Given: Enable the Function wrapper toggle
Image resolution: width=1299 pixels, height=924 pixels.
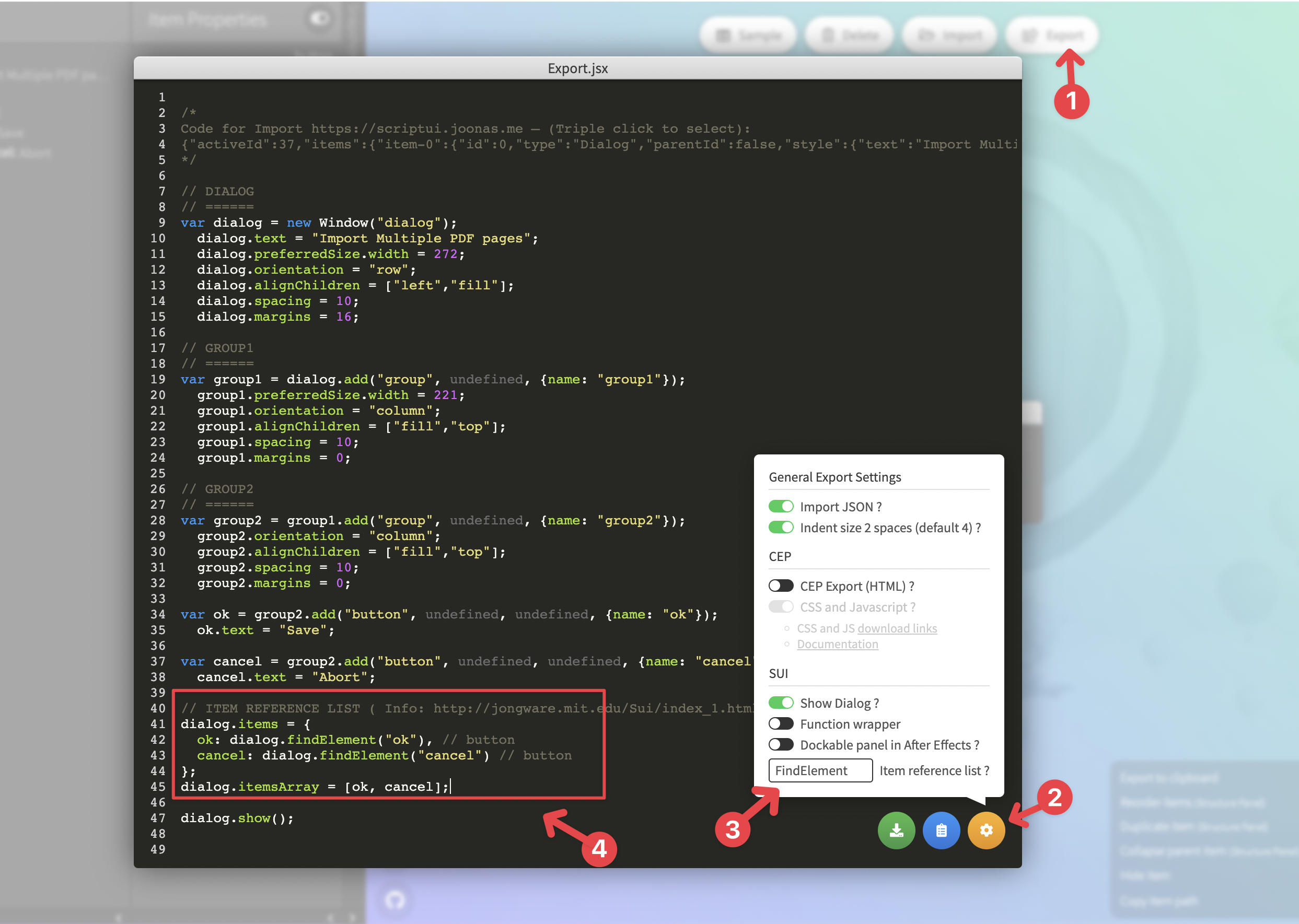Looking at the screenshot, I should click(x=781, y=724).
